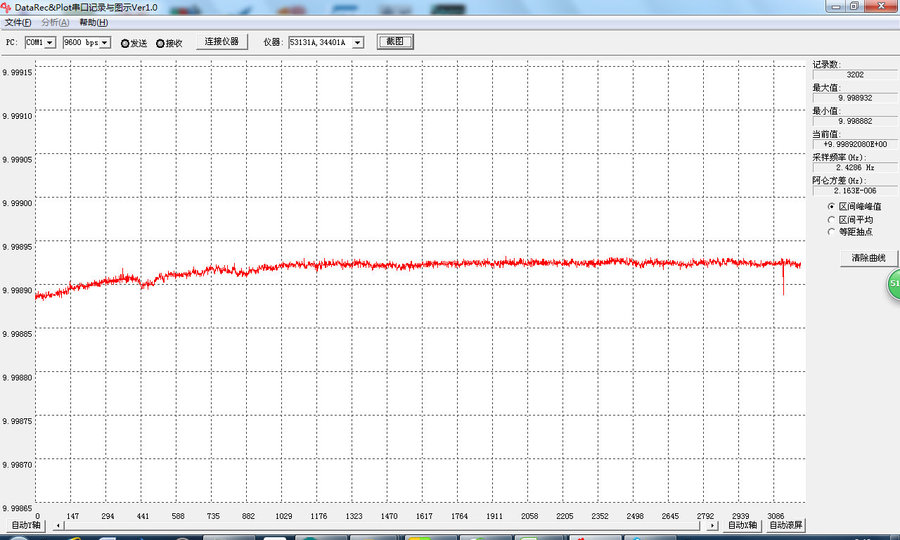Open the 帮助(H) menu
Screen dimensions: 900x540
[x=93, y=22]
